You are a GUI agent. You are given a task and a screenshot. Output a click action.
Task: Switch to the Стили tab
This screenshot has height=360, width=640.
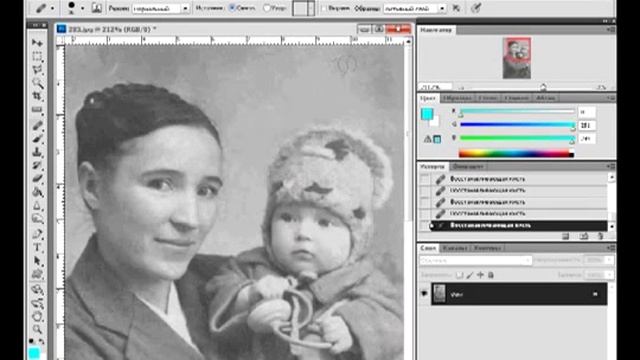(x=488, y=98)
